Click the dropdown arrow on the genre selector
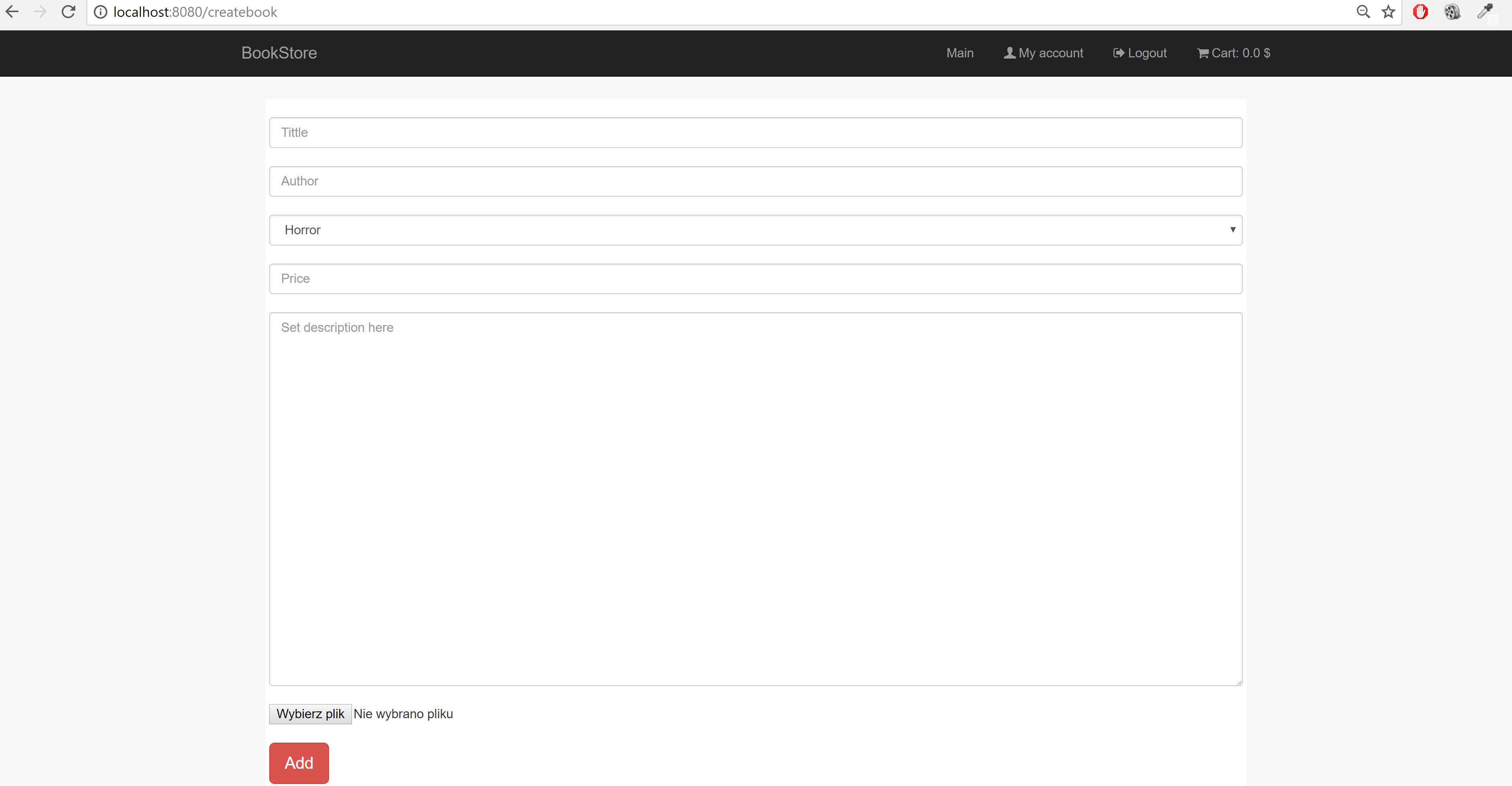 coord(1233,230)
